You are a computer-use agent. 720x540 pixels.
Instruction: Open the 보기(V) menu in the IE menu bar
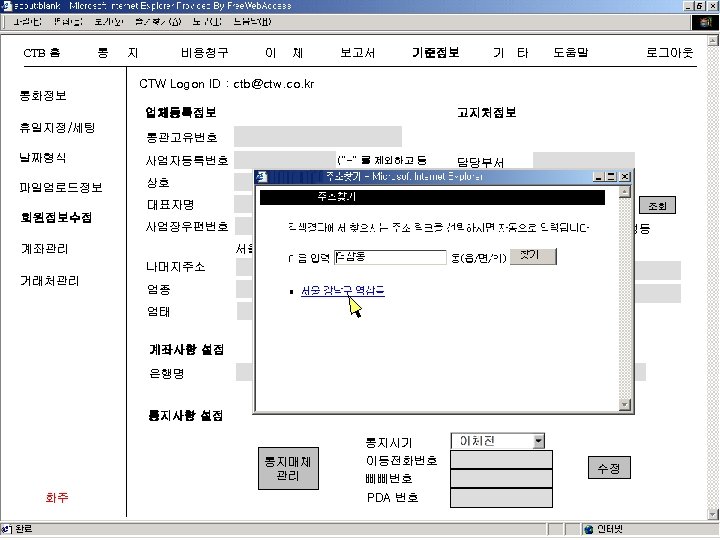click(x=109, y=22)
